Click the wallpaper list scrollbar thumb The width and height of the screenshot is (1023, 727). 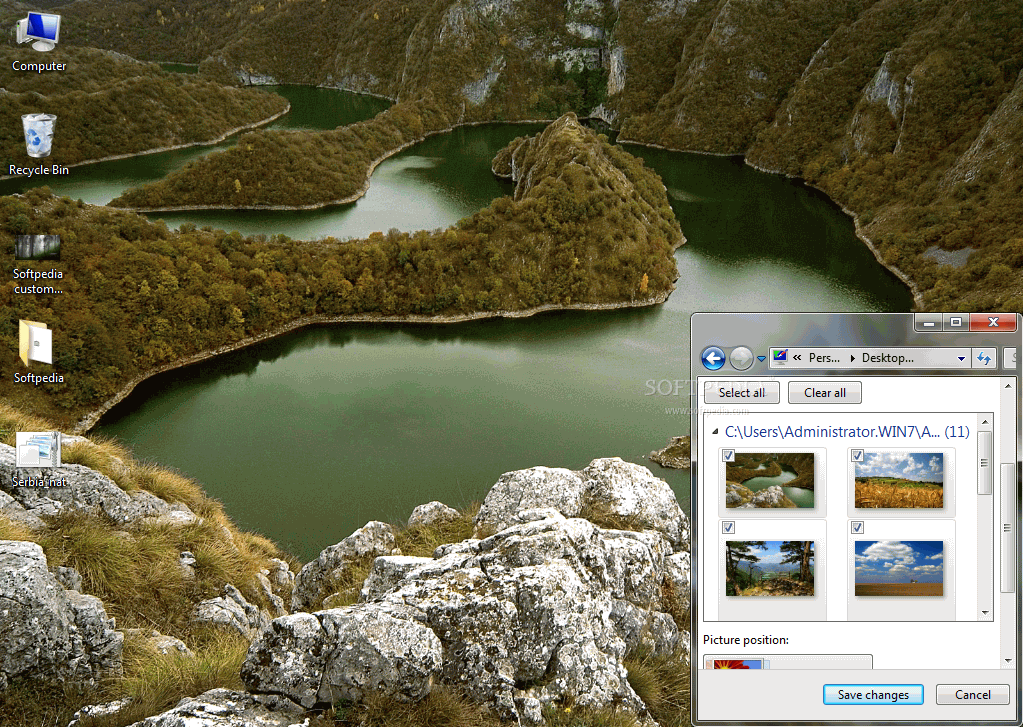(x=985, y=463)
